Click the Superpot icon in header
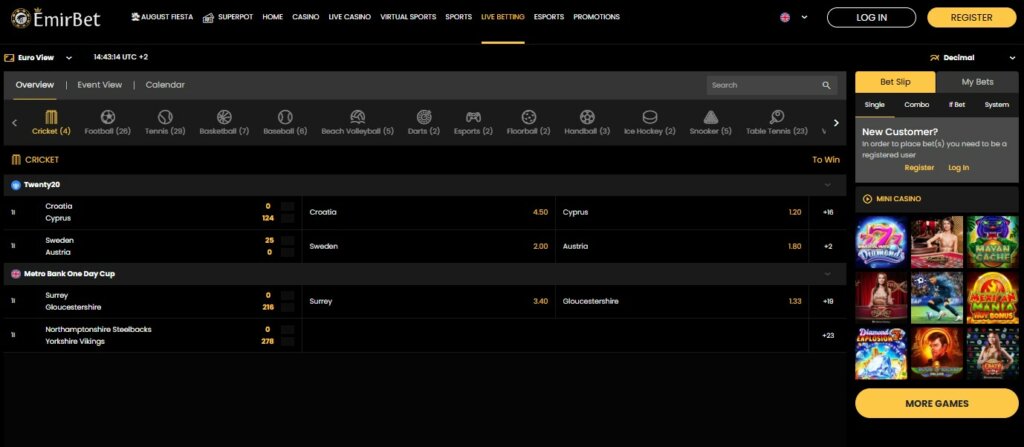Screen dimensions: 1024x447 pyautogui.click(x=208, y=17)
